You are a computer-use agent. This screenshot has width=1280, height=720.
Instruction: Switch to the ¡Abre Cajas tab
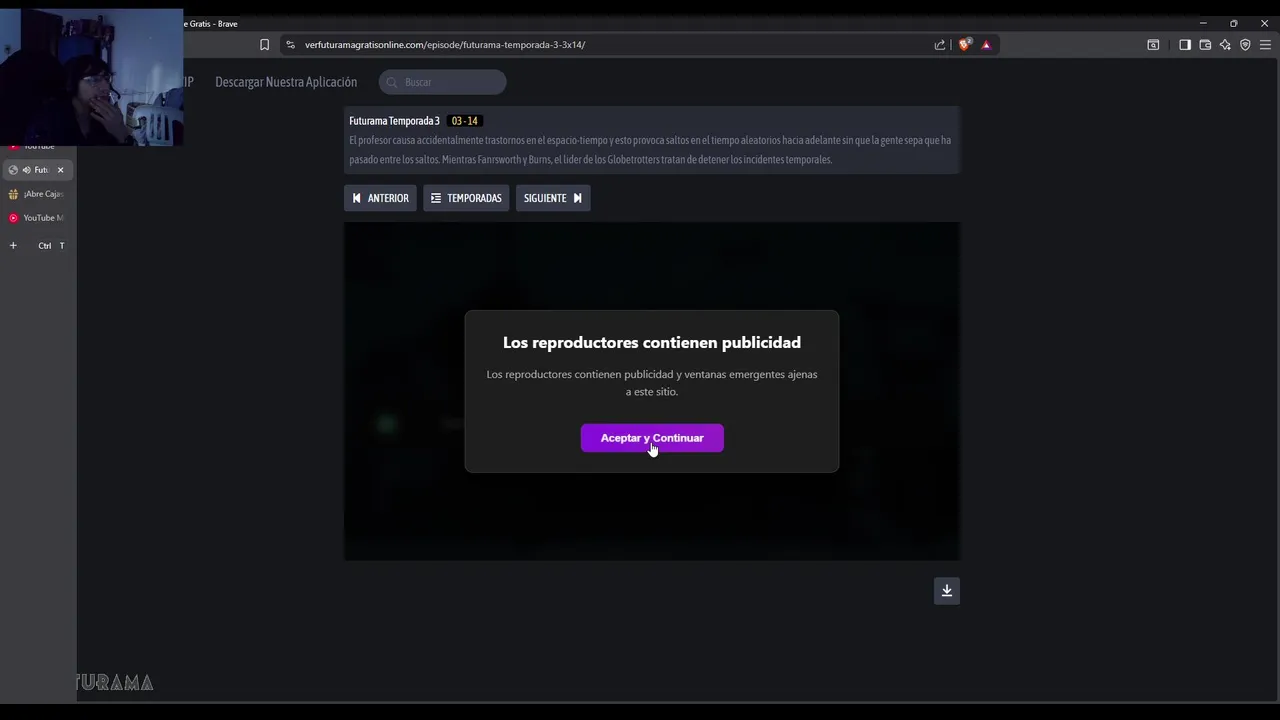pos(38,194)
